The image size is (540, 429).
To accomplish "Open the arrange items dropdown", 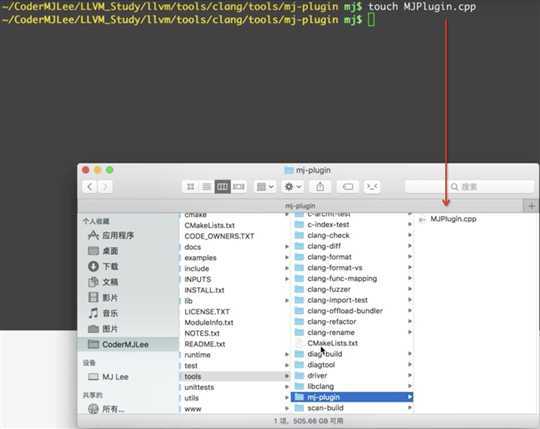I will [x=265, y=187].
